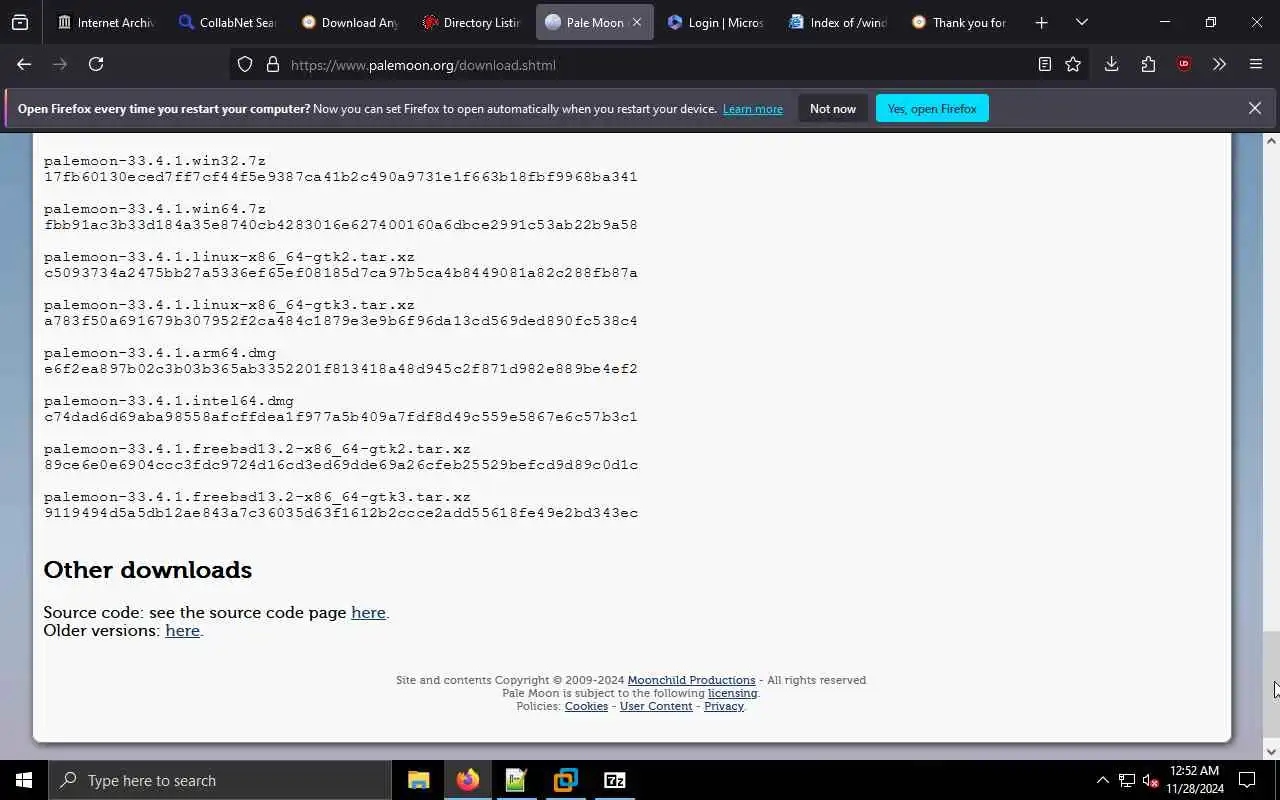Toggle reader view icon

coord(1044,64)
